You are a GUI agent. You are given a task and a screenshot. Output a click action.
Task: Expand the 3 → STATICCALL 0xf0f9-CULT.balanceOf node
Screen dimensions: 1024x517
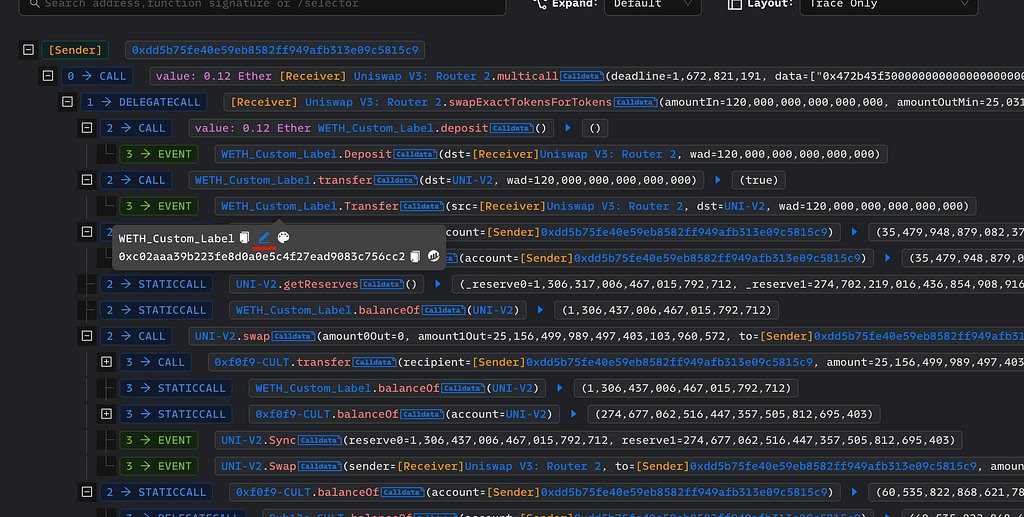107,414
